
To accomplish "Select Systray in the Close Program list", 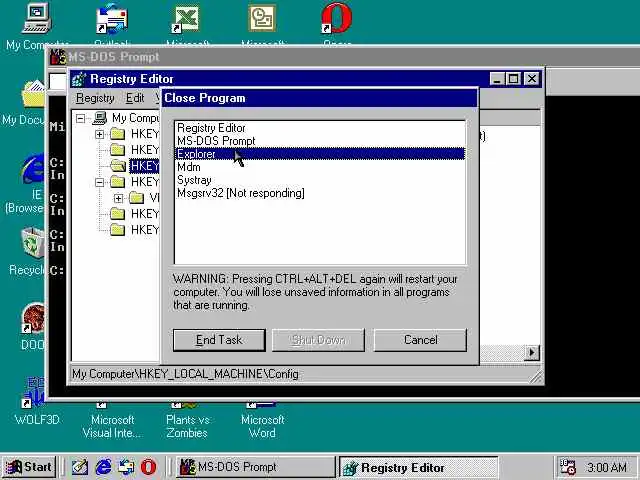I will (x=320, y=180).
